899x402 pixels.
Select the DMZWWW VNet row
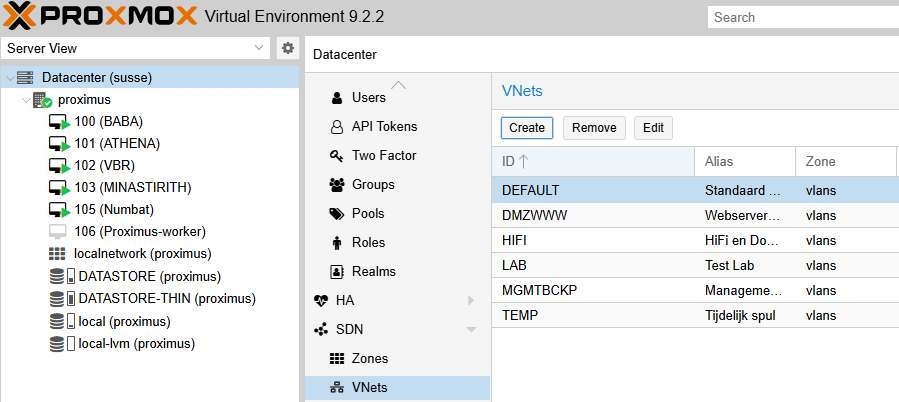[695, 216]
